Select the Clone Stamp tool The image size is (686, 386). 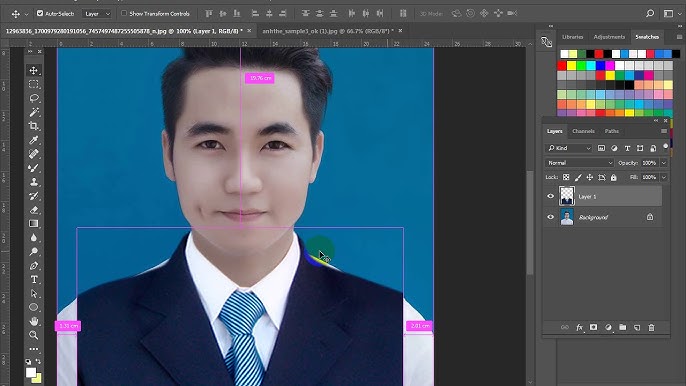[x=34, y=182]
